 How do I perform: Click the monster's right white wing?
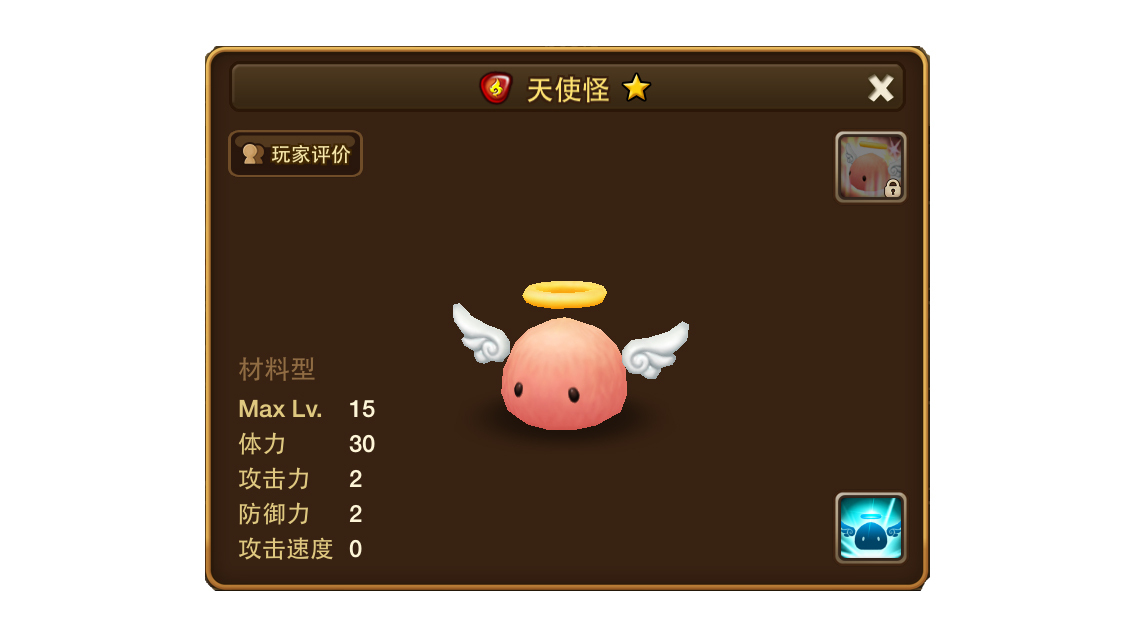(655, 350)
